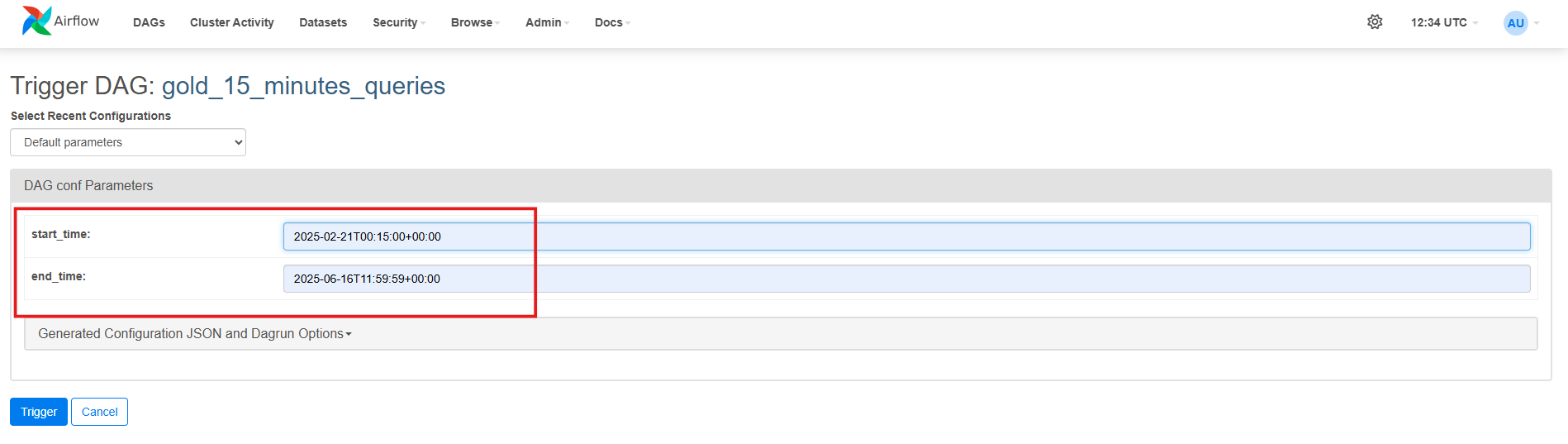
Task: Click into the start_time input field
Action: (905, 236)
